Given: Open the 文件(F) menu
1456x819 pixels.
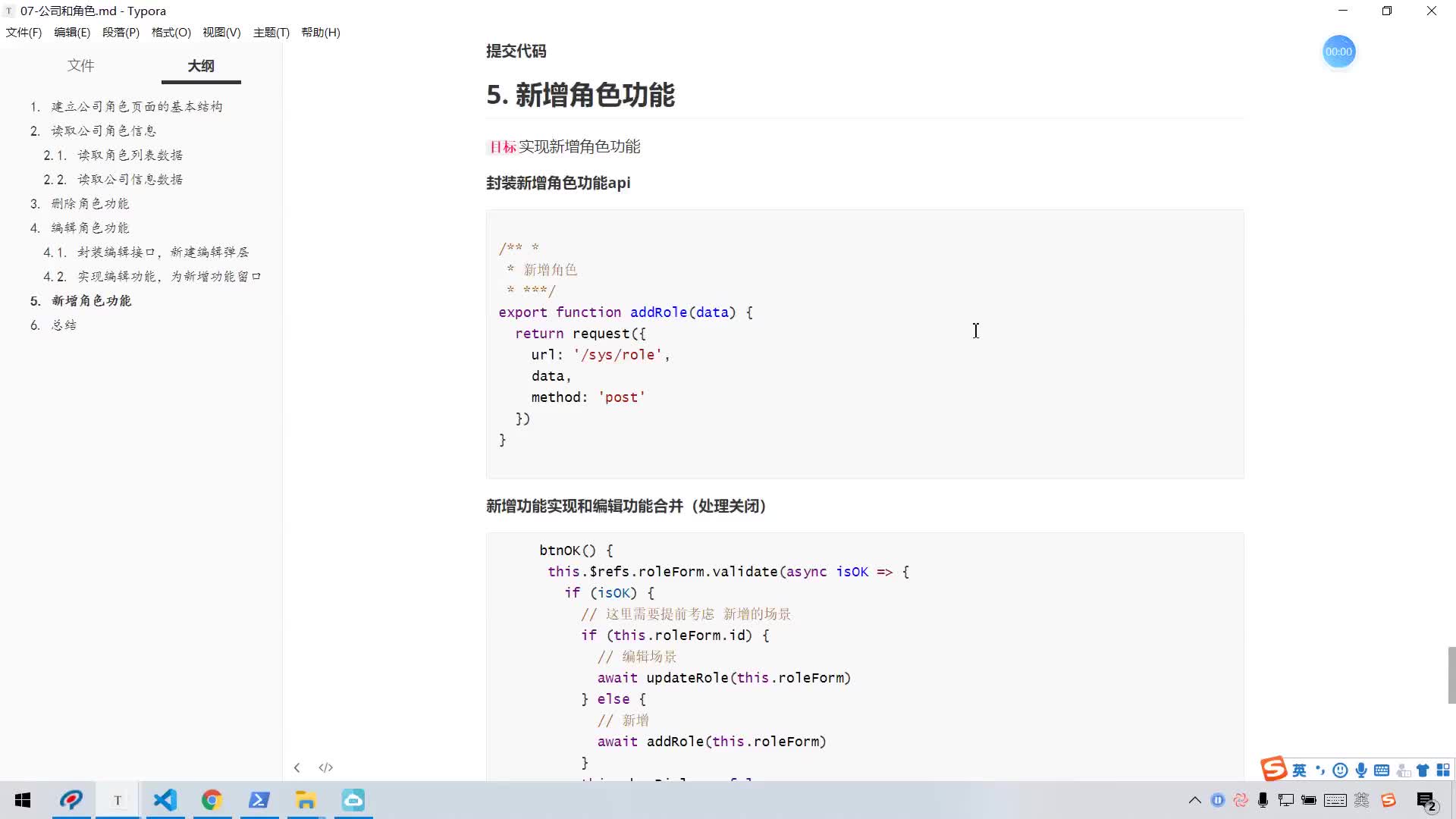Looking at the screenshot, I should [24, 32].
